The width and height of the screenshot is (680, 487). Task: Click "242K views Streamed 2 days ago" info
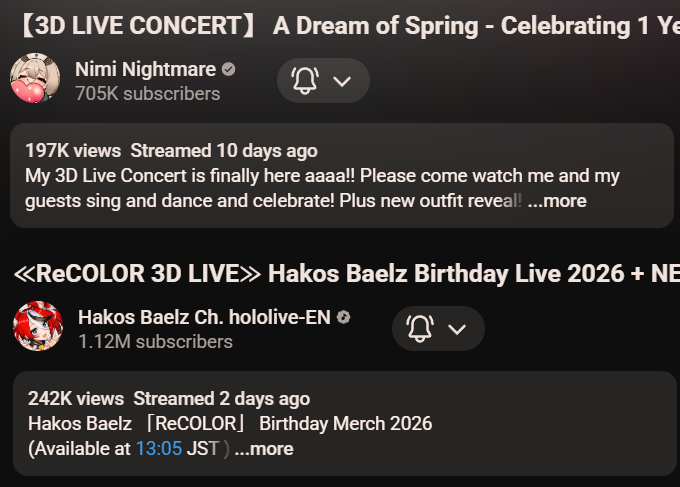pos(169,399)
